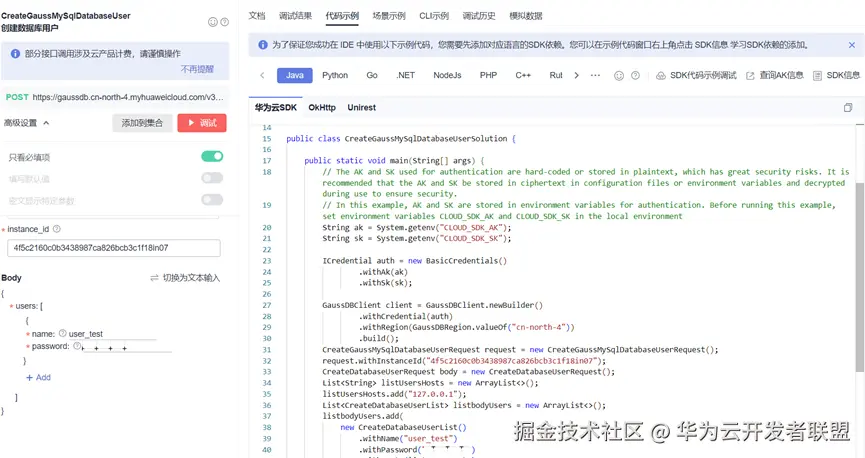Select the 华为云SDK code tab
This screenshot has width=865, height=458.
pyautogui.click(x=275, y=108)
